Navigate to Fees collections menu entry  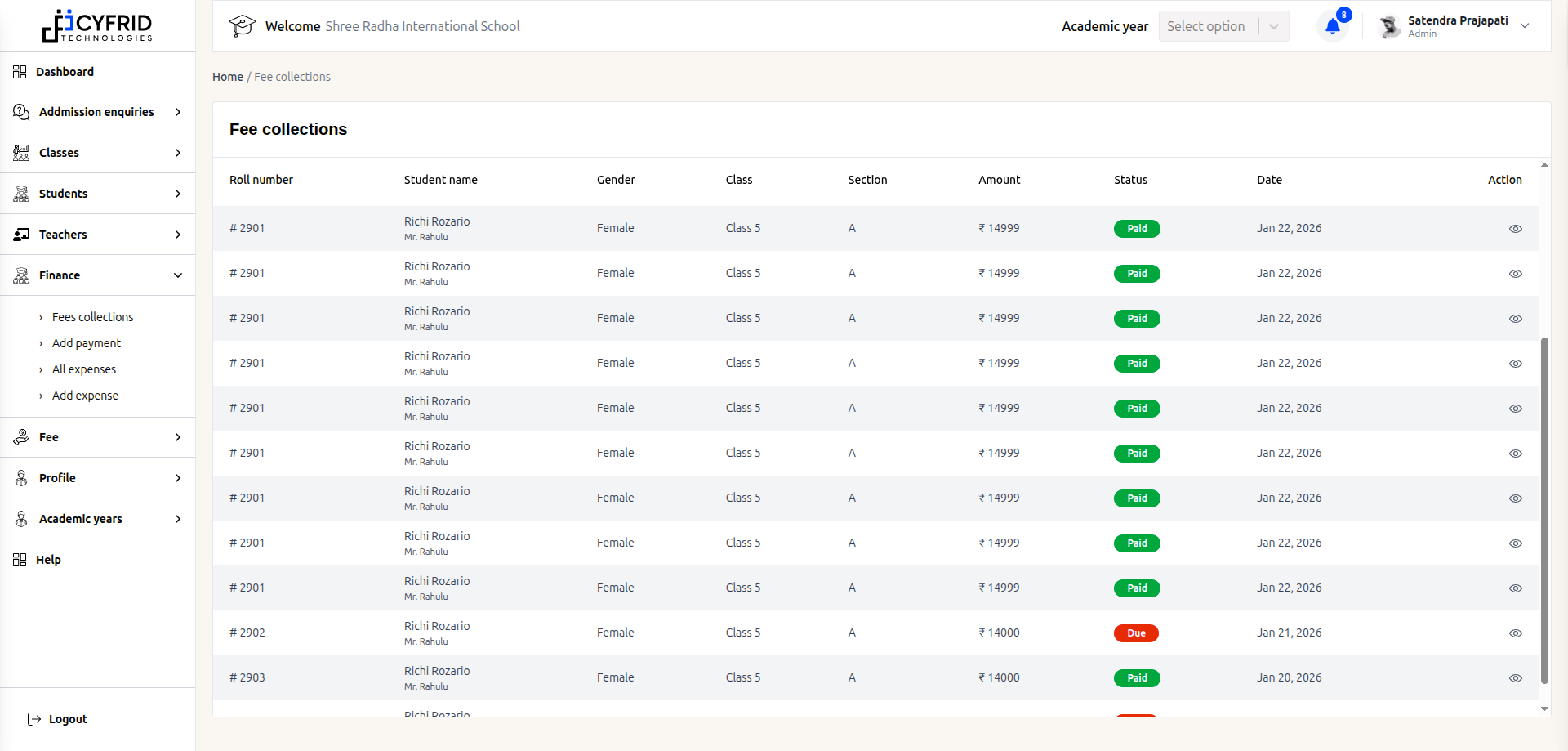point(91,317)
